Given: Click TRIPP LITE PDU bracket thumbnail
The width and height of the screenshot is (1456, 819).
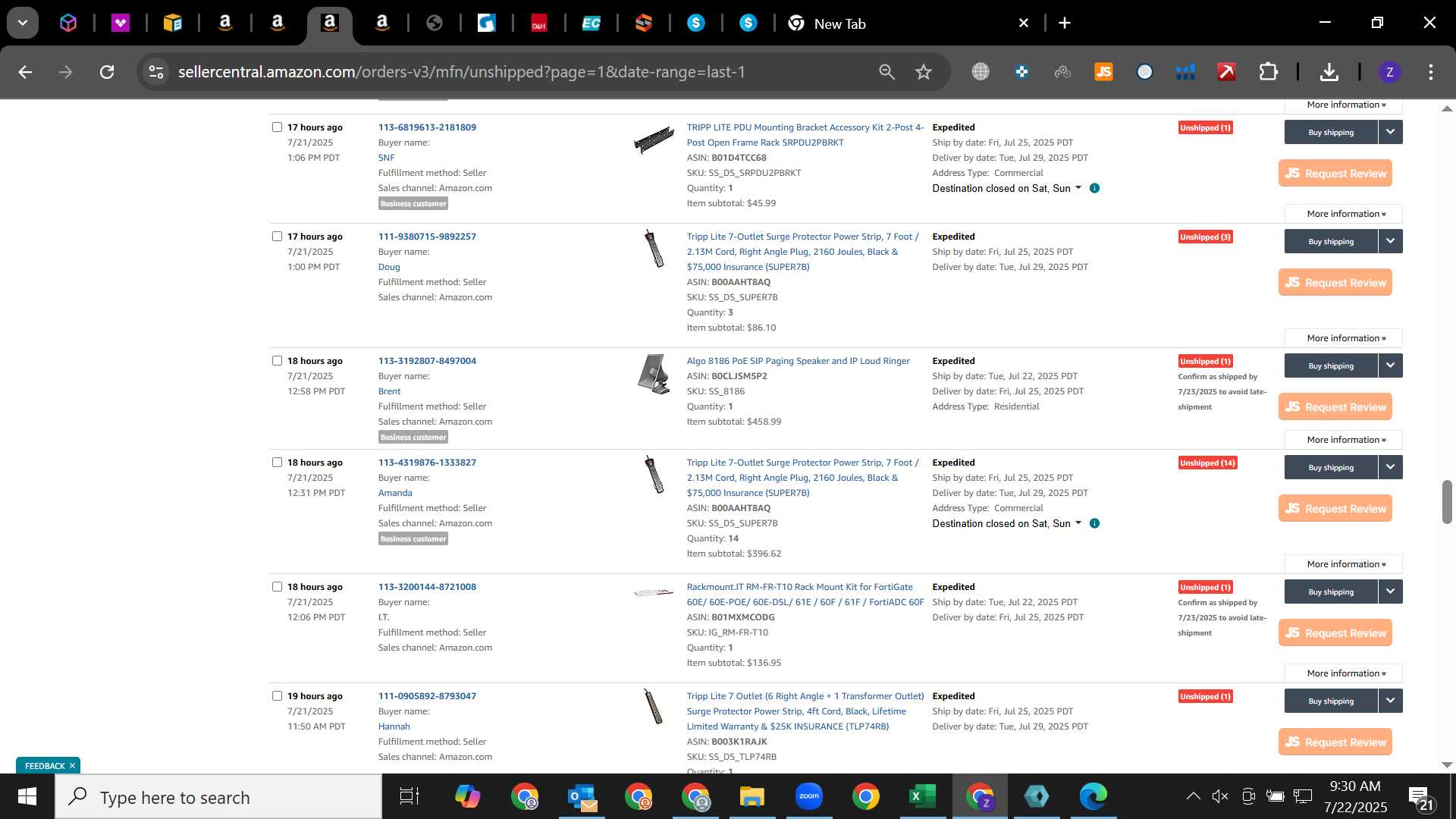Looking at the screenshot, I should point(654,140).
